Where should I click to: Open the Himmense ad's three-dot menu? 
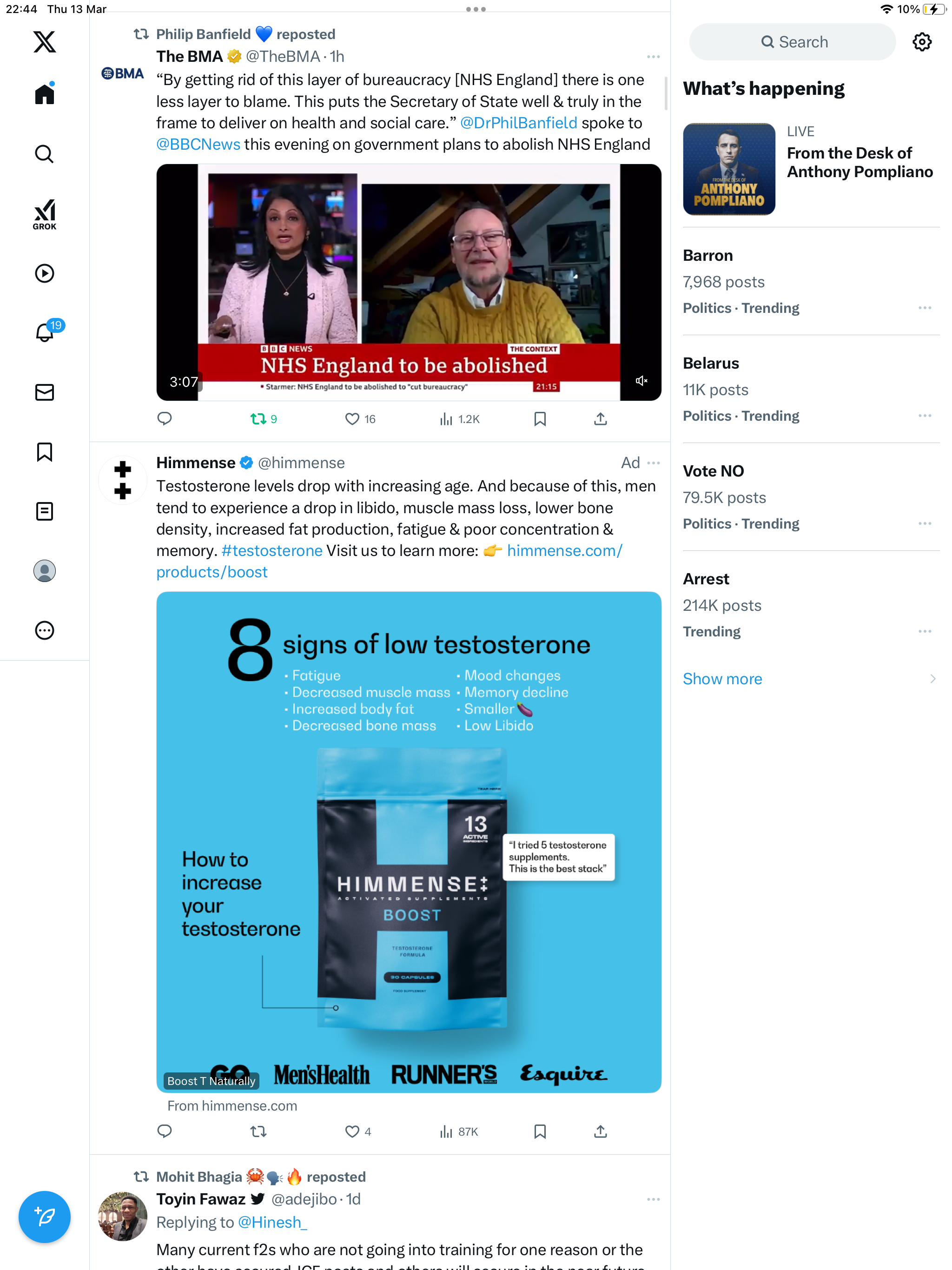click(x=654, y=463)
